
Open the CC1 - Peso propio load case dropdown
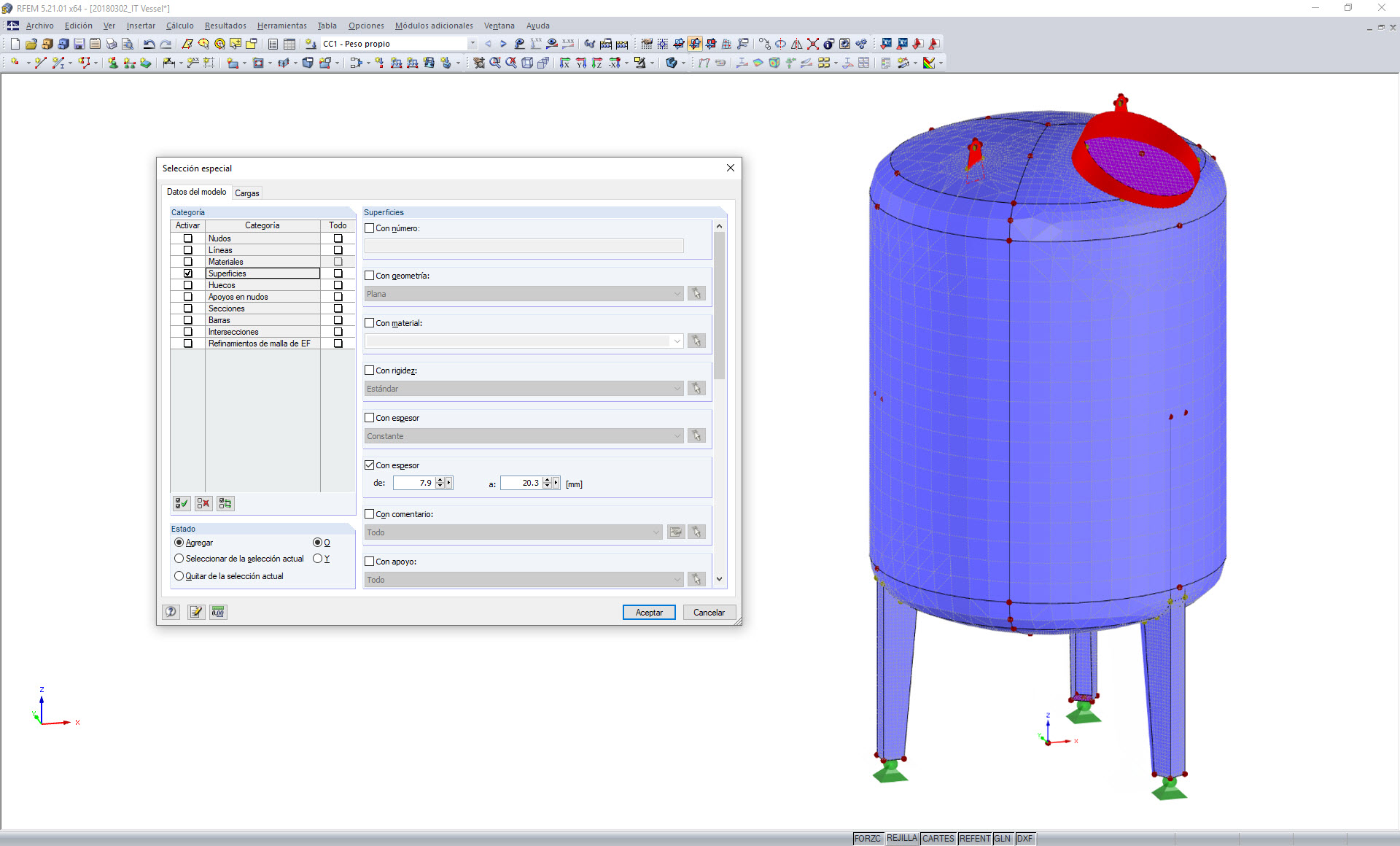pos(472,44)
